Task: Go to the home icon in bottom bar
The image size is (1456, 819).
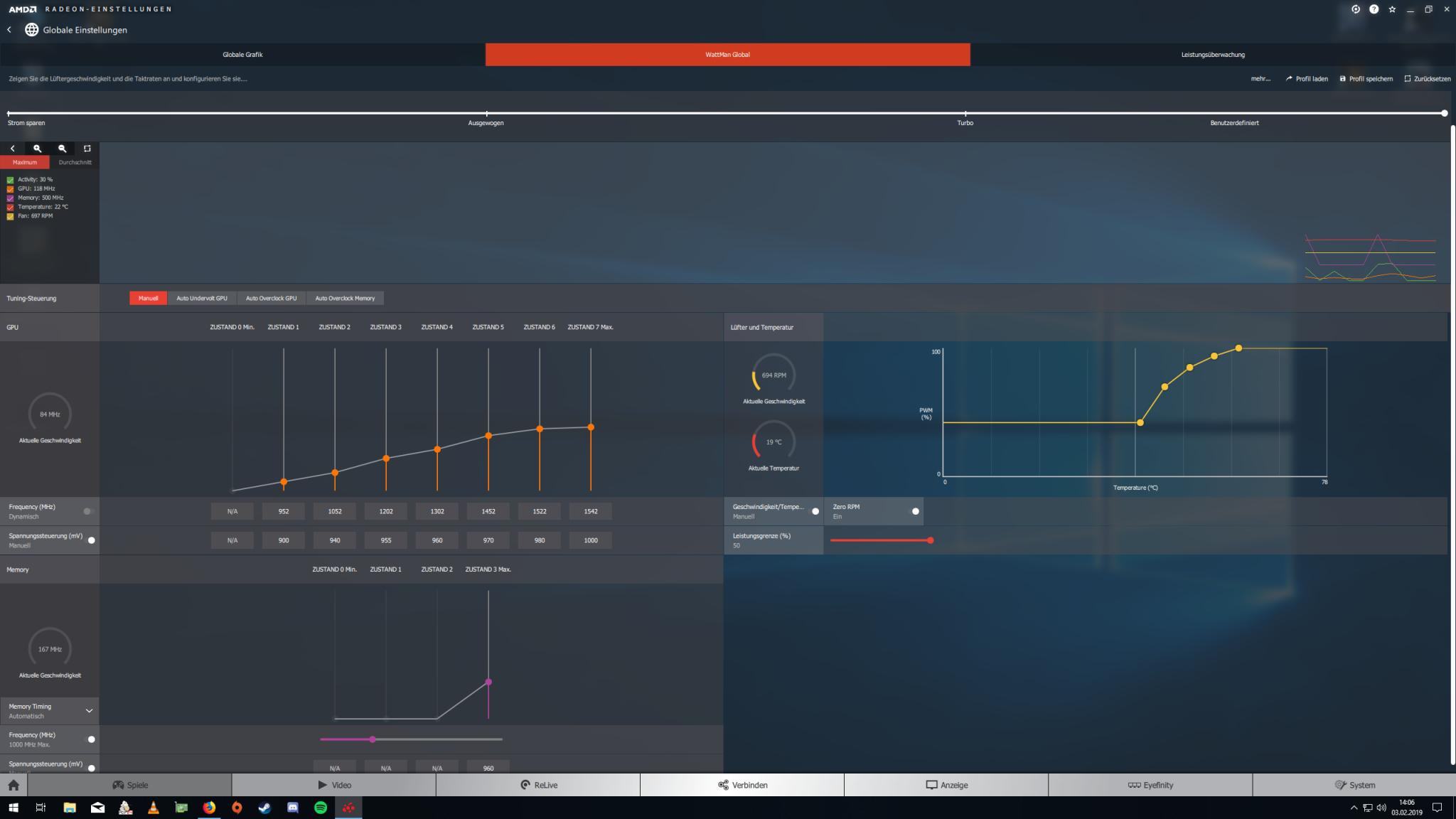Action: (14, 785)
